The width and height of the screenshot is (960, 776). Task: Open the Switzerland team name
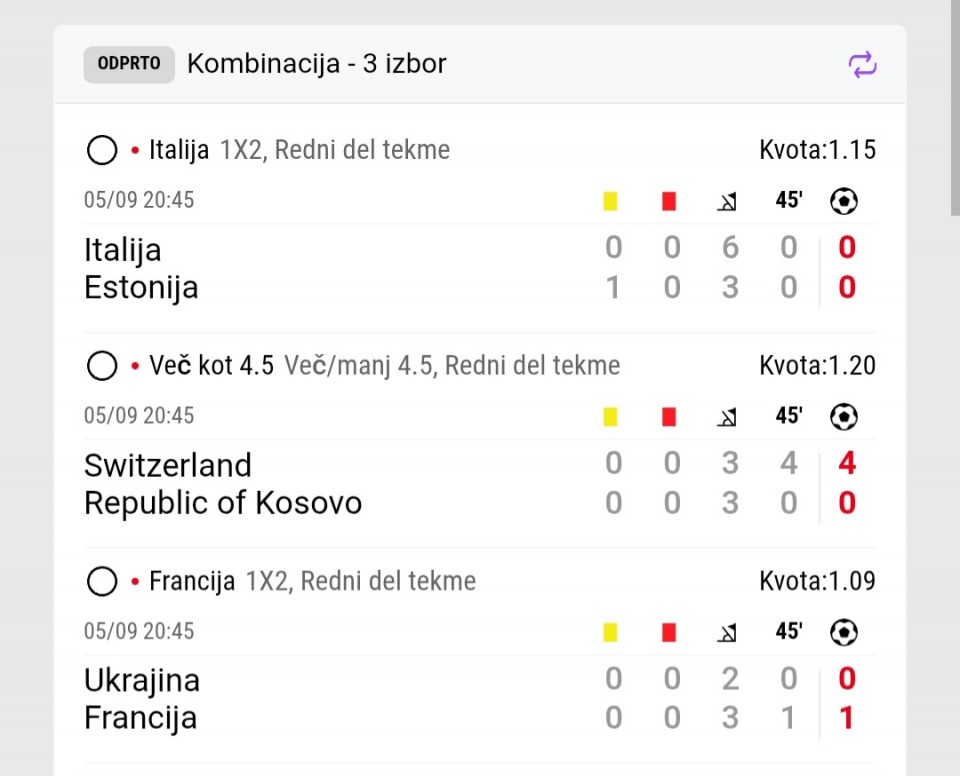(x=168, y=465)
